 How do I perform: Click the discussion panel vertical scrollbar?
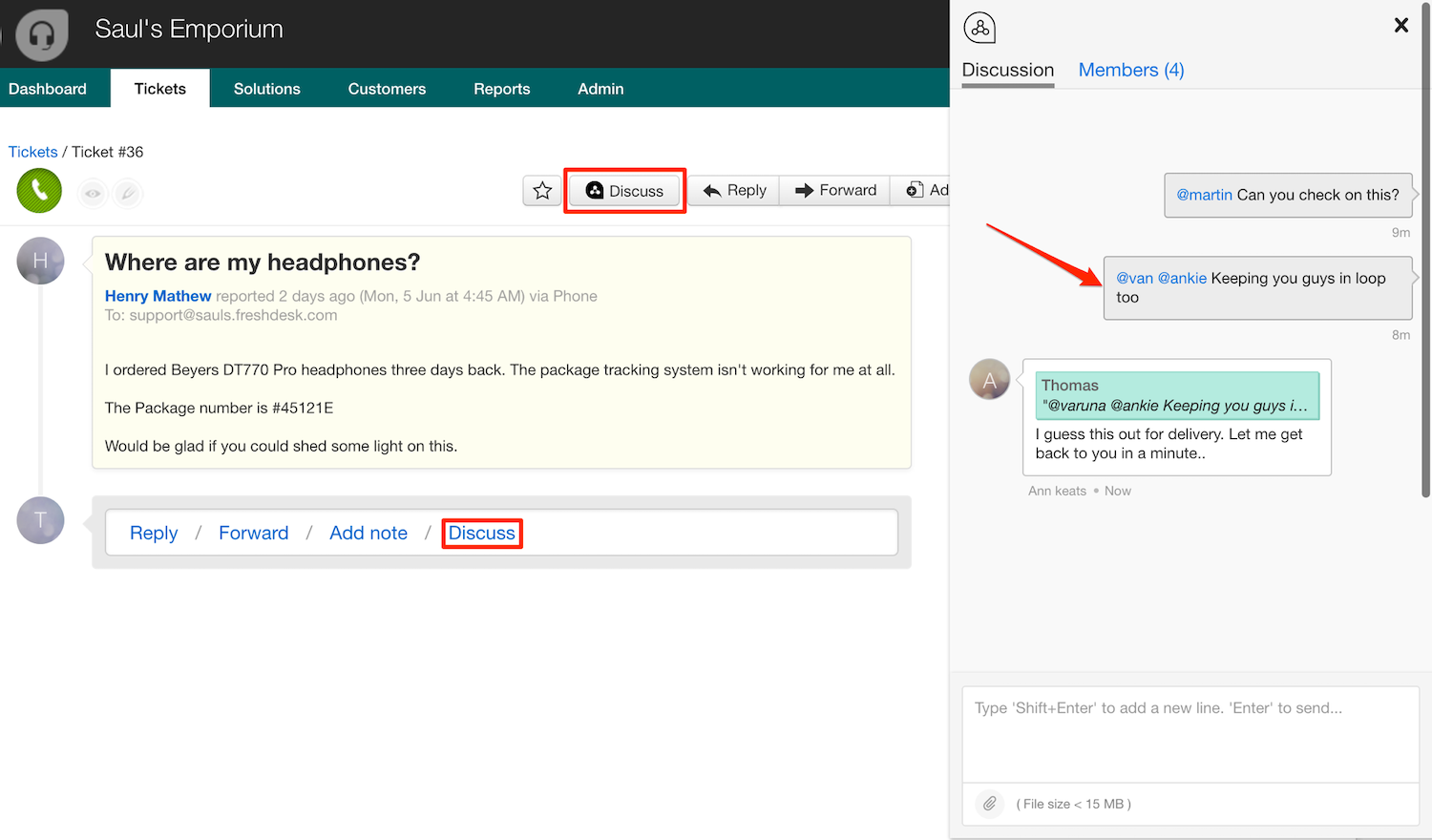(x=1426, y=248)
